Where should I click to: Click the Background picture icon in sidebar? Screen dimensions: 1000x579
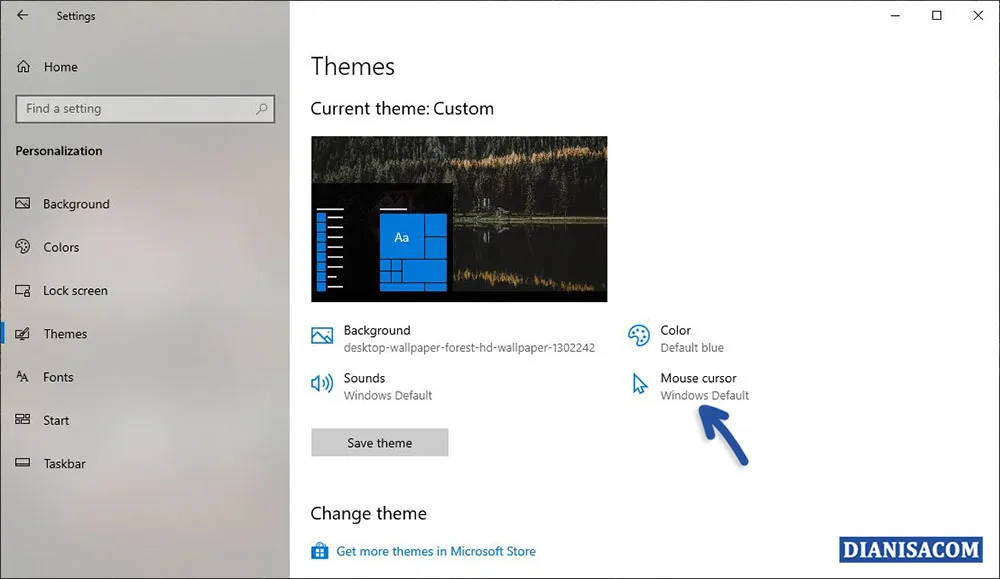[23, 204]
